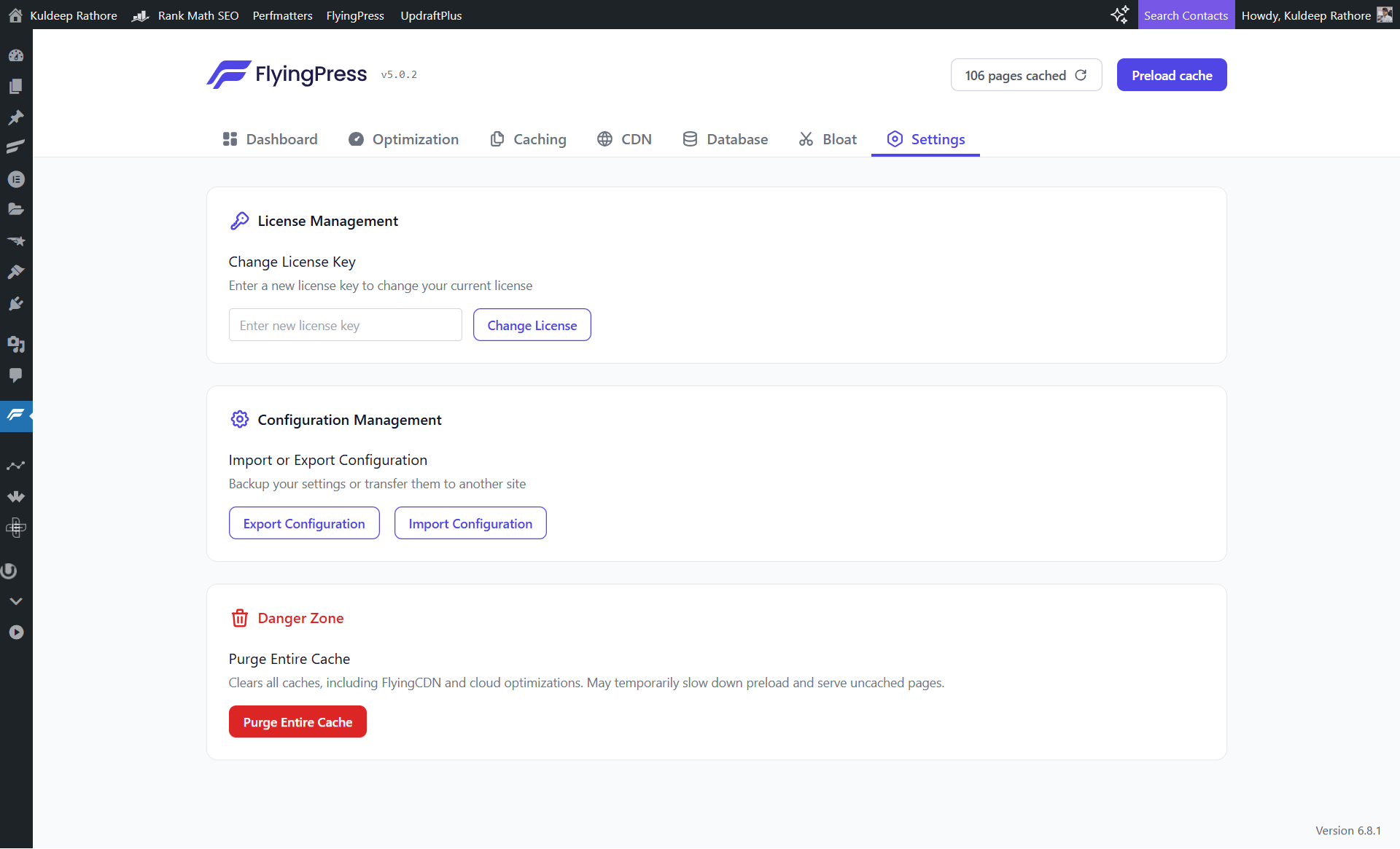Click the shooting star icon in sidebar

coord(16,241)
